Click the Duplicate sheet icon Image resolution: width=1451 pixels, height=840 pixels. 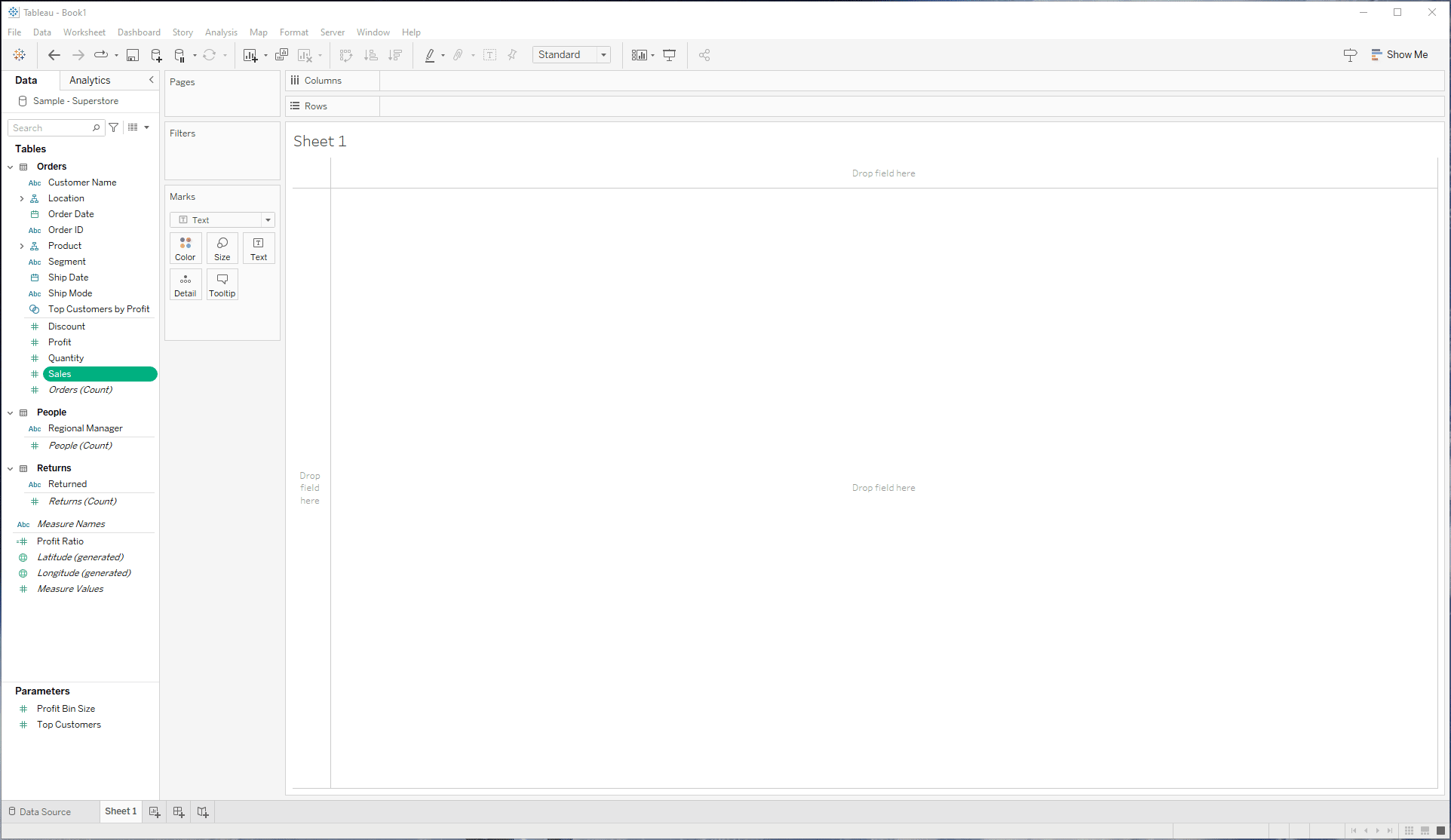coord(281,55)
